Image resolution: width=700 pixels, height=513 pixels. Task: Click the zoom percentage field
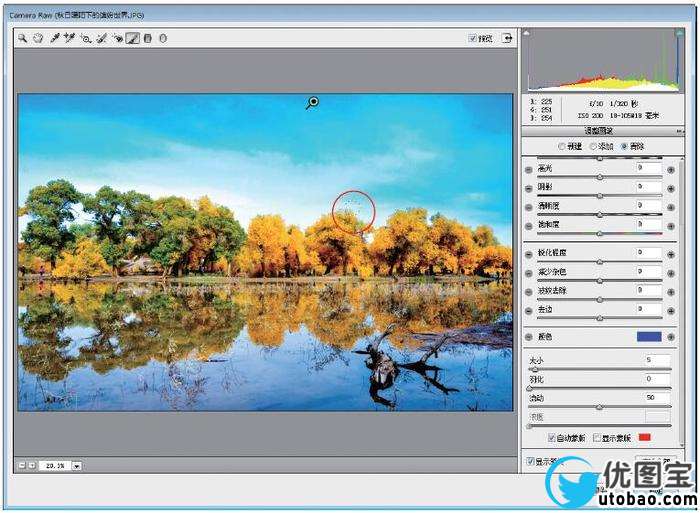[x=55, y=466]
